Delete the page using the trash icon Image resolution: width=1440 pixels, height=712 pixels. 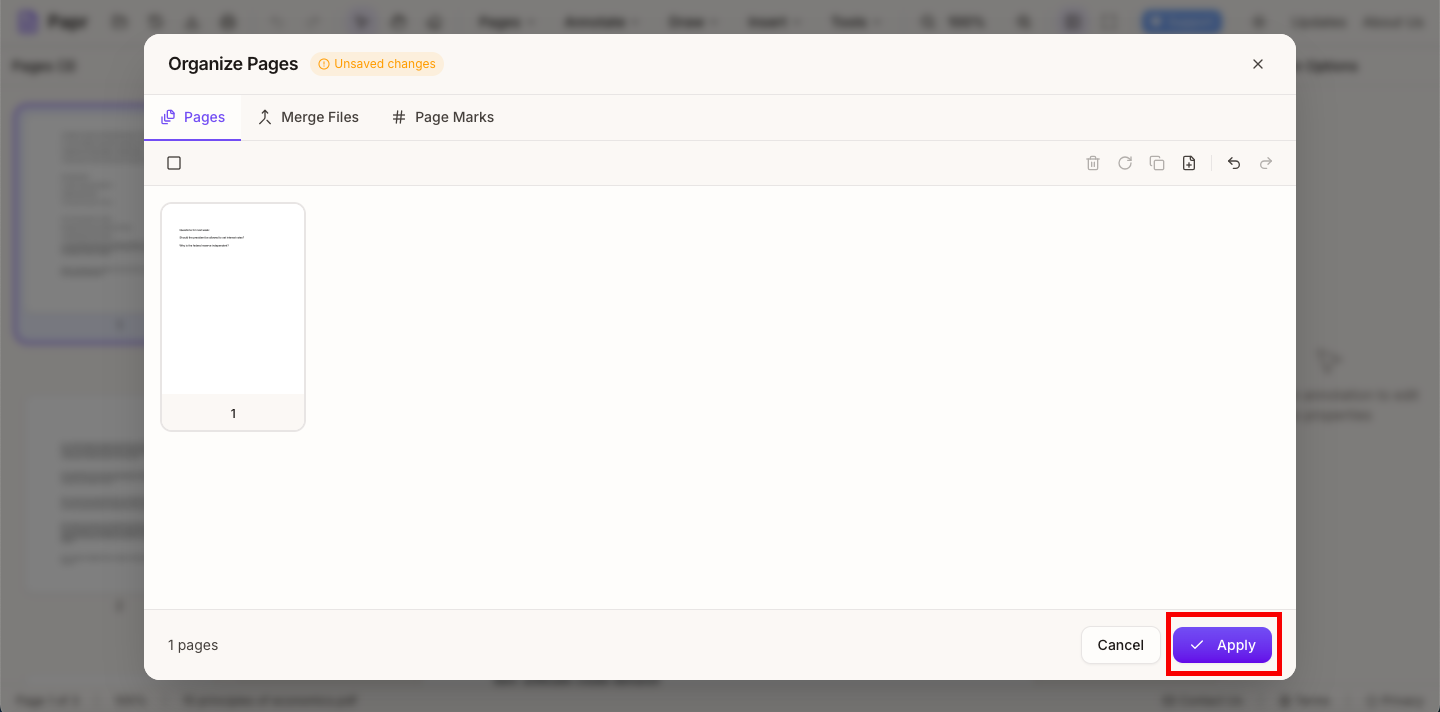1093,163
